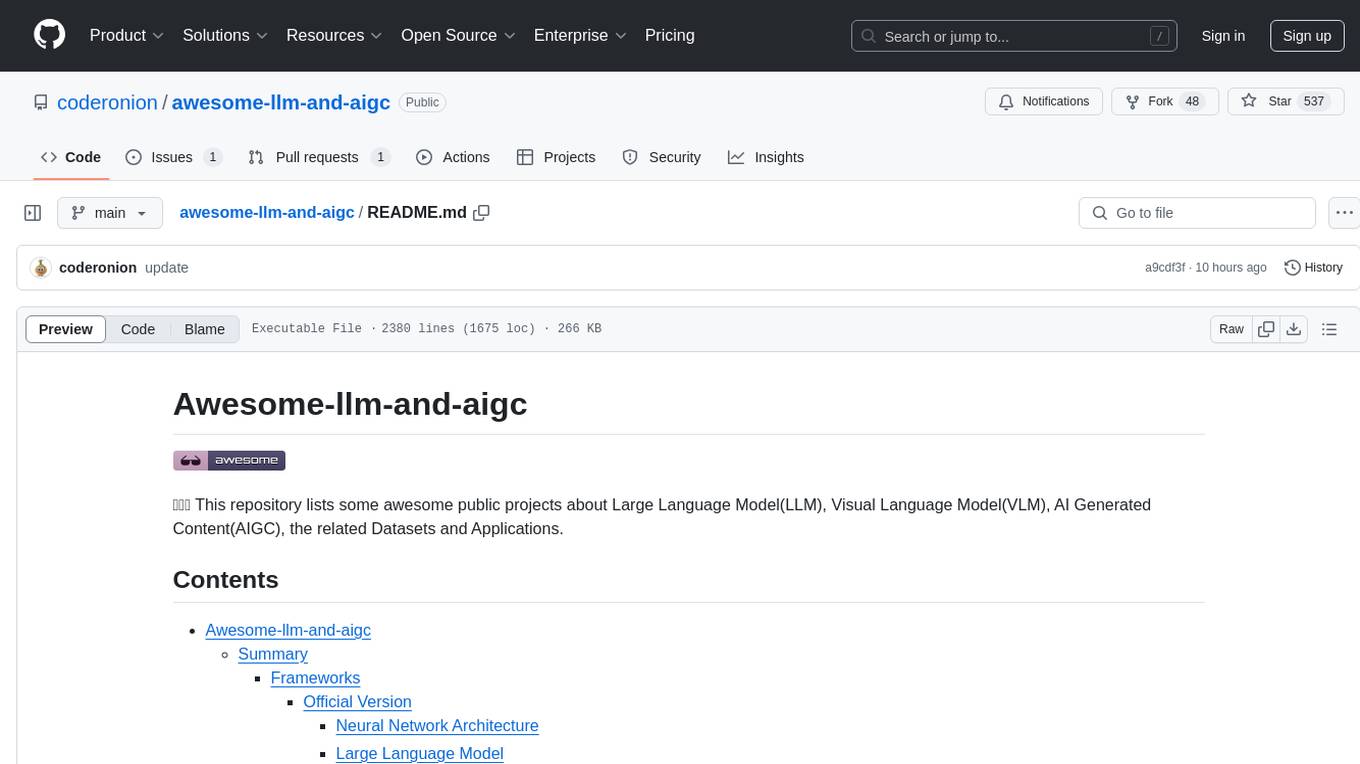Open the document outline icon
Image resolution: width=1360 pixels, height=764 pixels.
point(1329,329)
